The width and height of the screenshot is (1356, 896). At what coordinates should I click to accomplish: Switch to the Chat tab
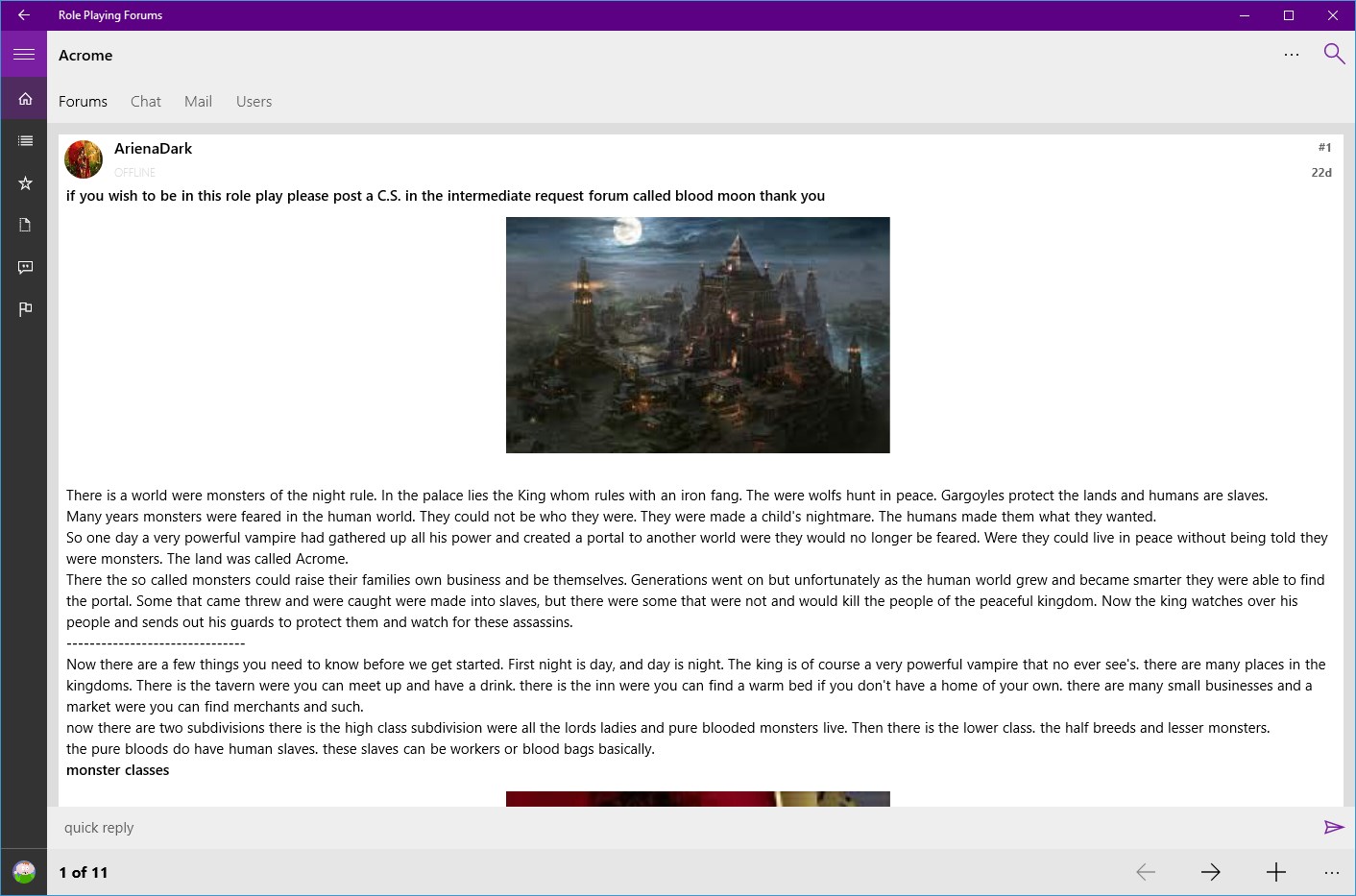[145, 101]
